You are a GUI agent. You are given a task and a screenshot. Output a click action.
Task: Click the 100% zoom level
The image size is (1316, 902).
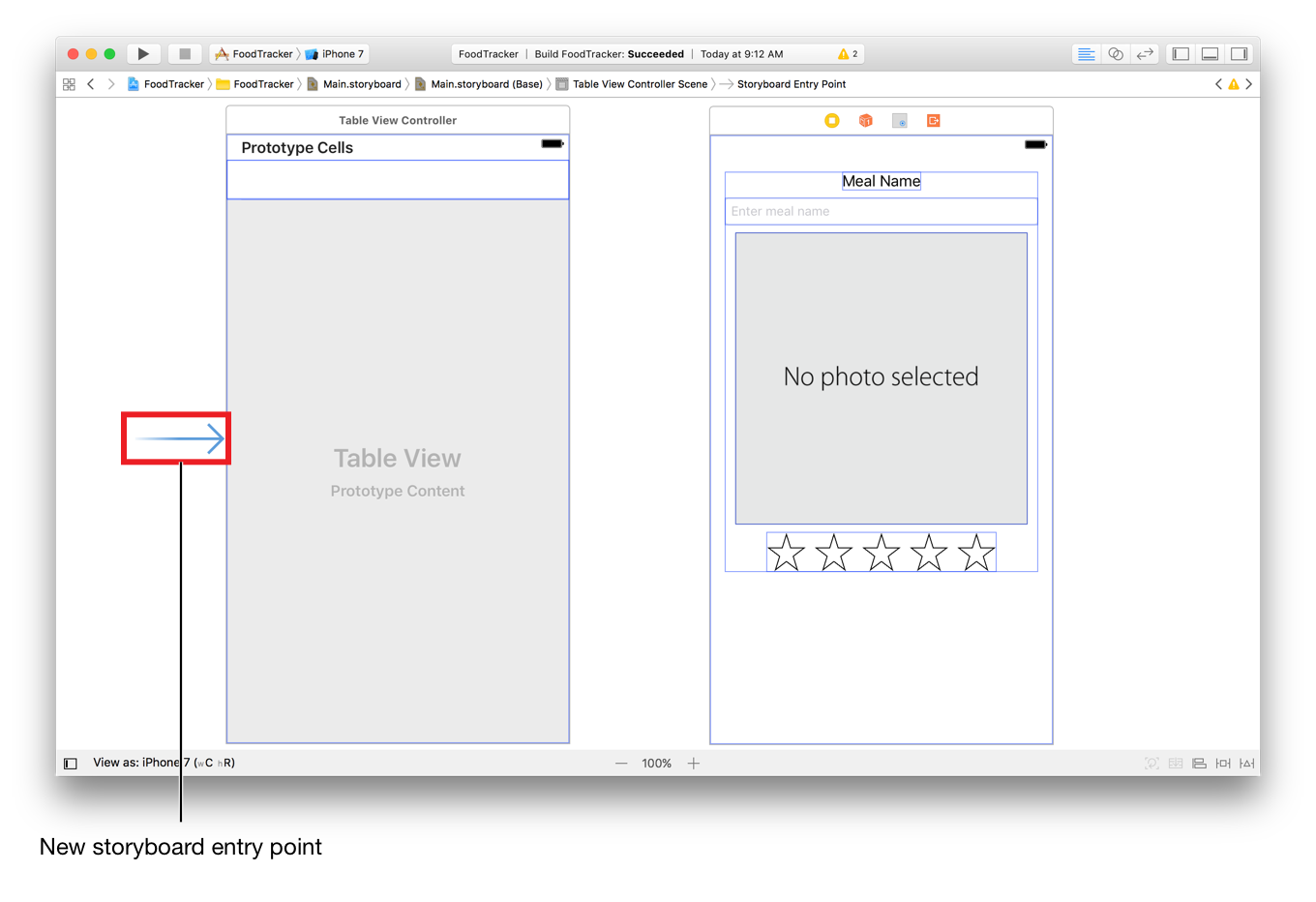coord(657,764)
